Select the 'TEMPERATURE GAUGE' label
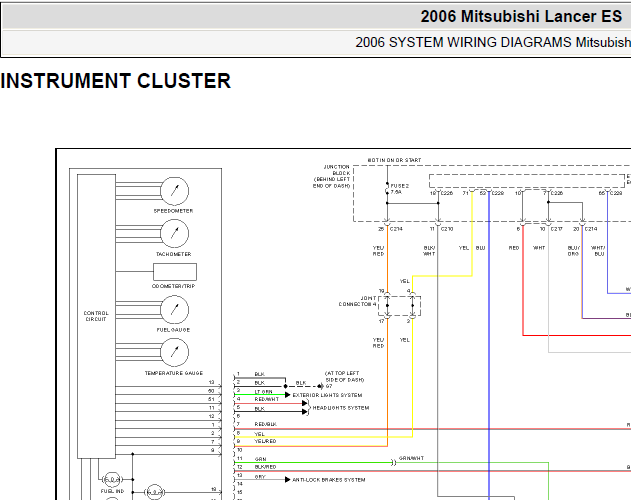Viewport: 631px width, 500px height. pos(174,373)
